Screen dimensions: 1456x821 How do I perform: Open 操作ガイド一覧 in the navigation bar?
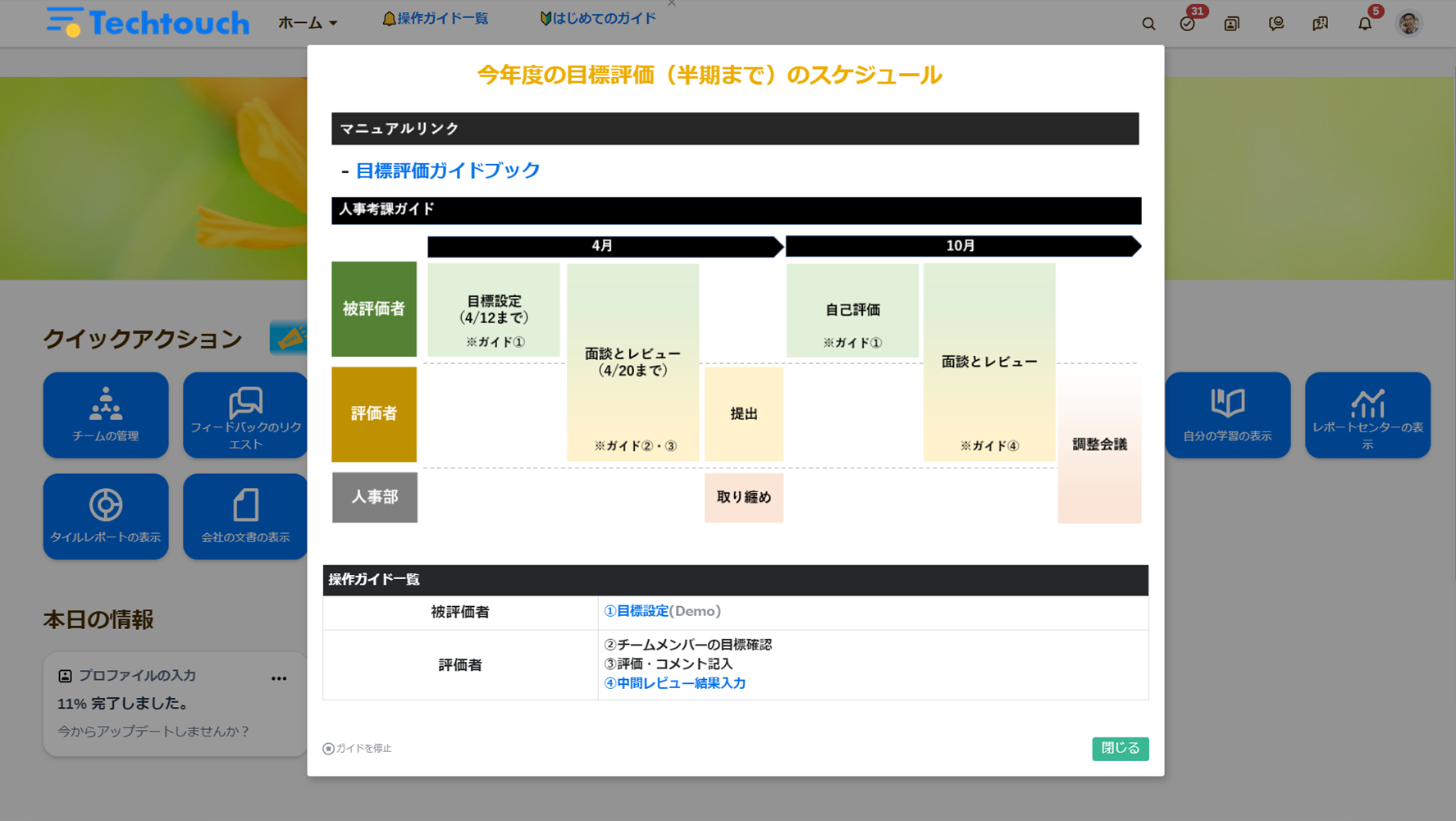(436, 18)
